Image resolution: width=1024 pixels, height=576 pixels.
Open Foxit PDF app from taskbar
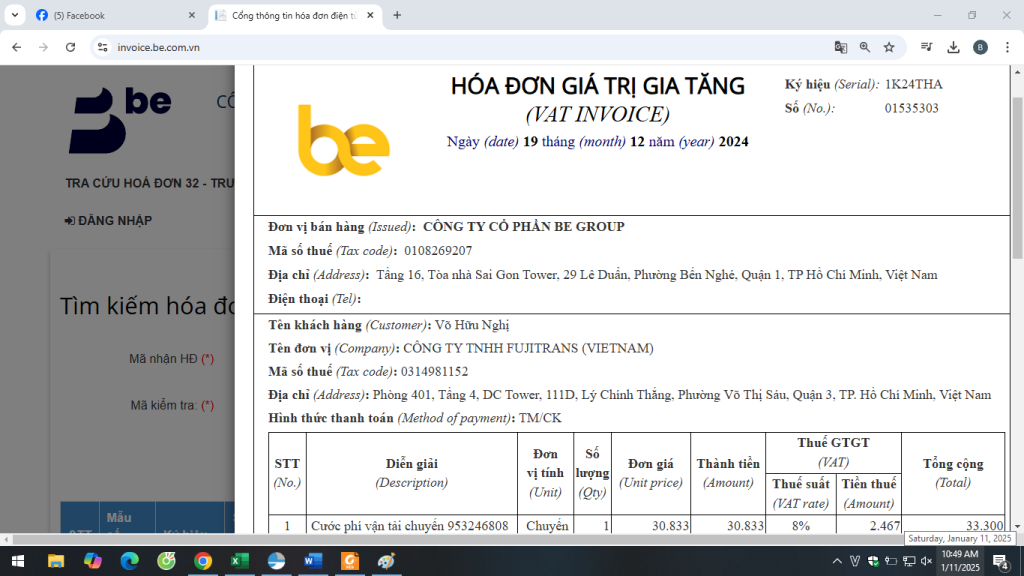click(350, 561)
